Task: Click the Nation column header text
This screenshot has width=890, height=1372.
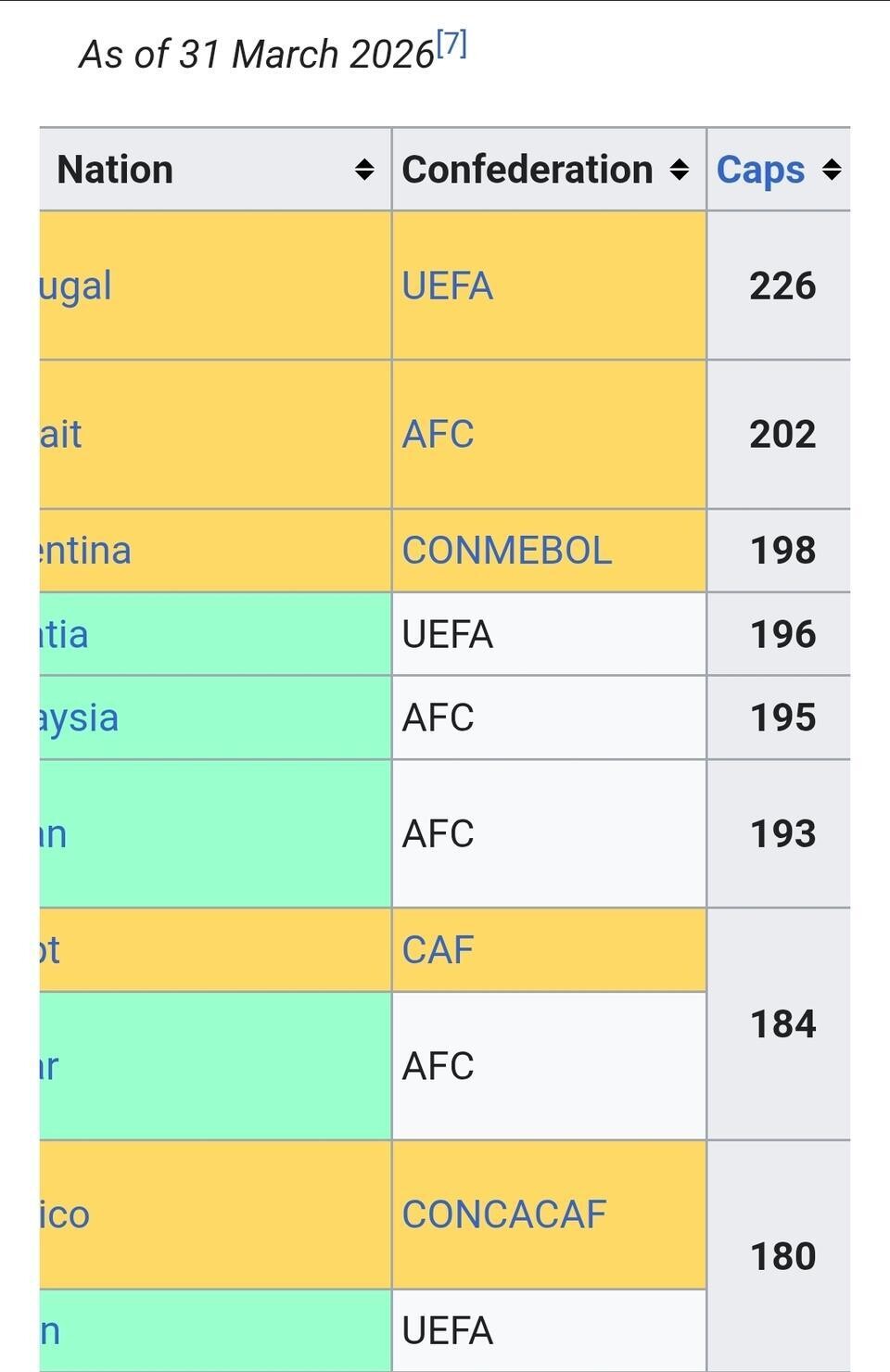Action: (x=115, y=170)
